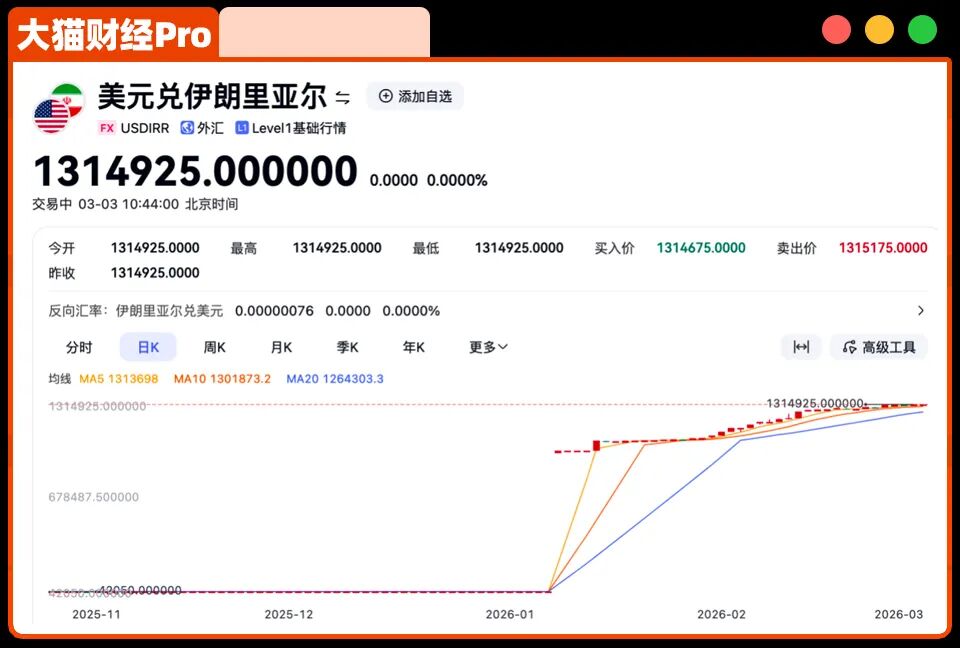Click the USD/Iran flag pair icon
Screen dimensions: 960x648
coord(58,108)
